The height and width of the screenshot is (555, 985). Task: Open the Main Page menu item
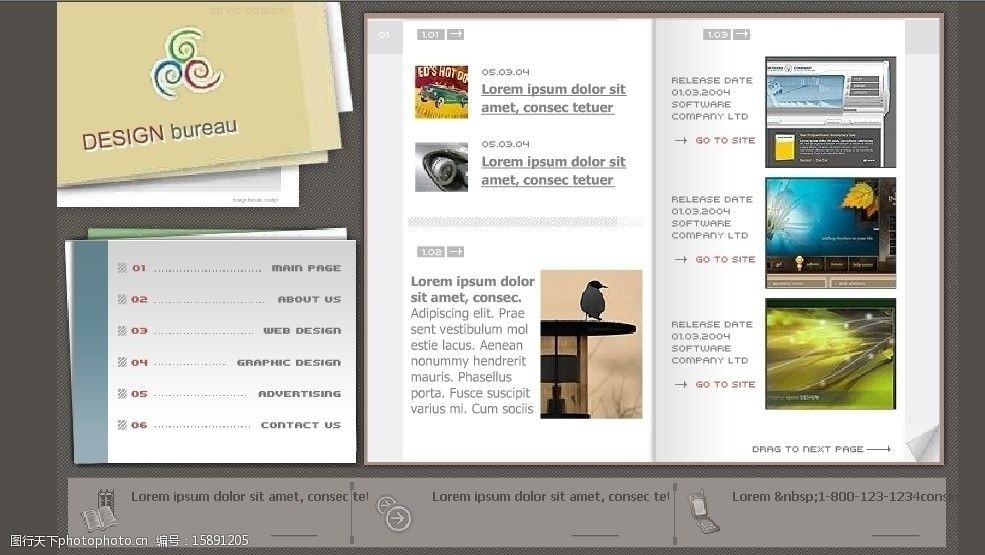pyautogui.click(x=306, y=268)
